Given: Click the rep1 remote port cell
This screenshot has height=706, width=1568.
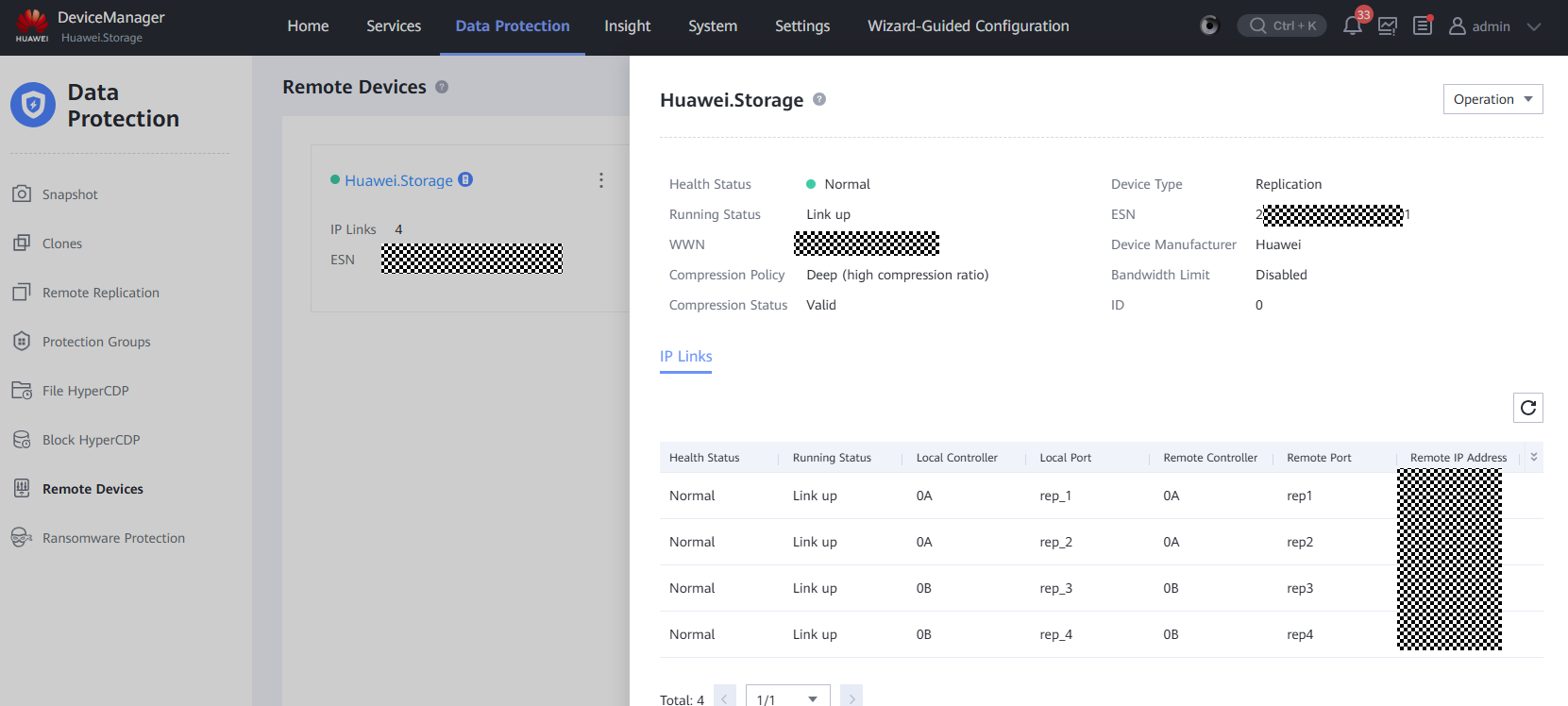Looking at the screenshot, I should tap(1300, 496).
